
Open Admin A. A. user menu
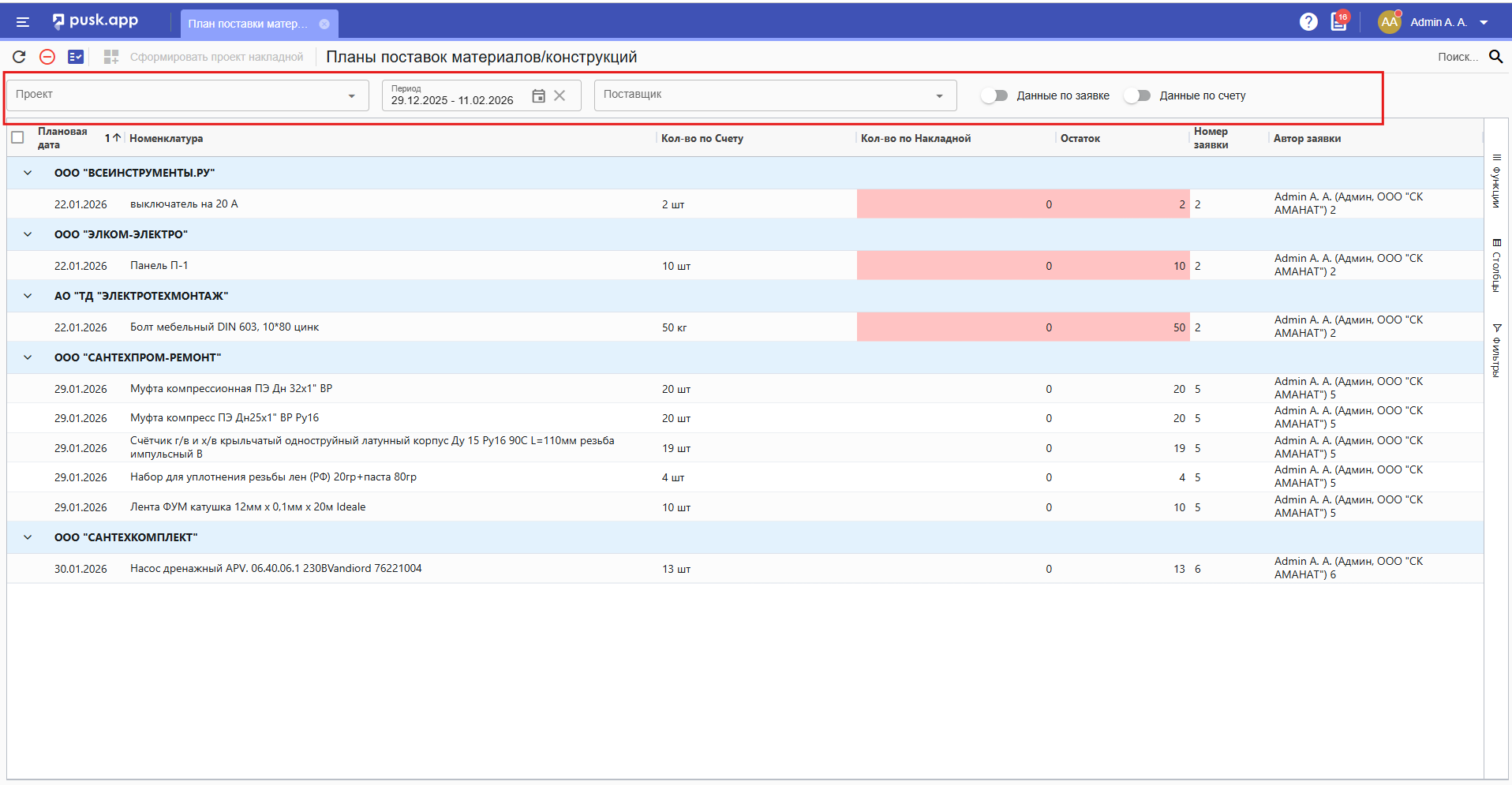(1437, 22)
